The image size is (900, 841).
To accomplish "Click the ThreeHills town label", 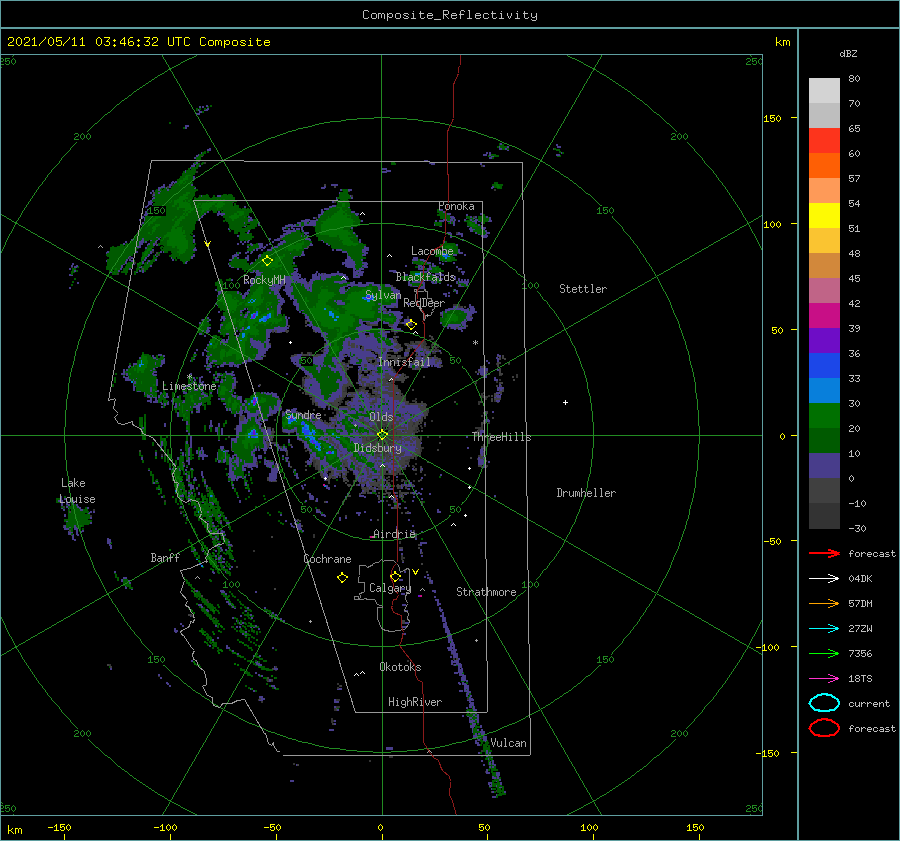I will tap(501, 437).
